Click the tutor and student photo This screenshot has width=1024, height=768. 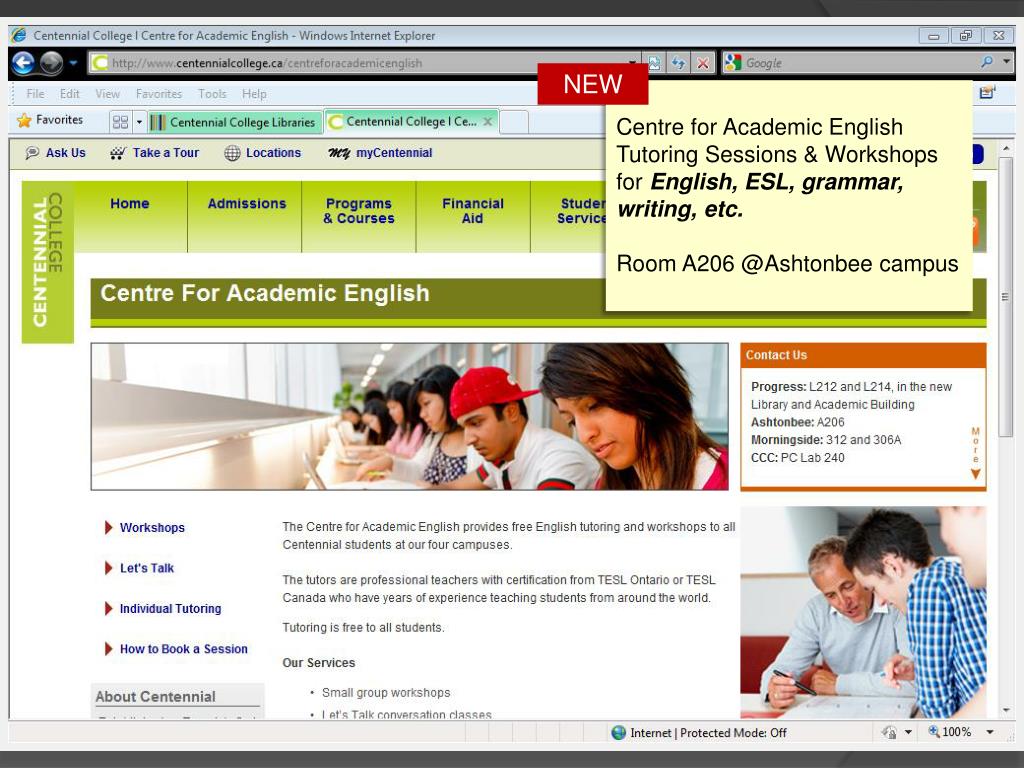(x=863, y=613)
